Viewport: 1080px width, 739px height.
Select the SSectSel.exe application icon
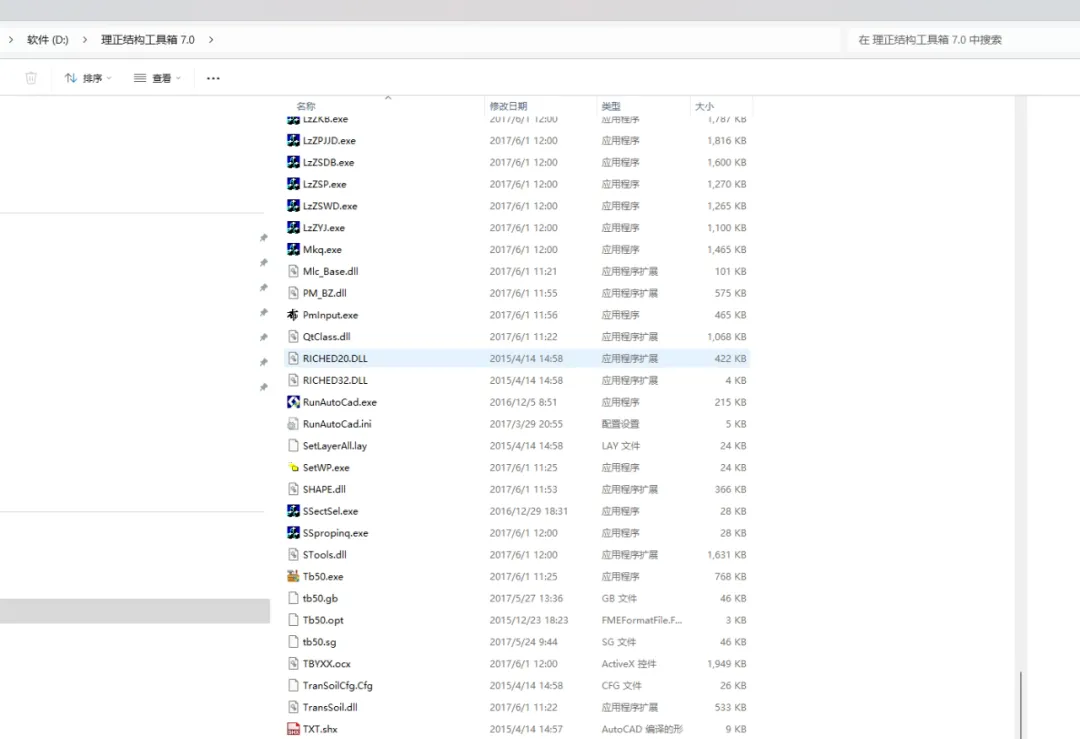[x=293, y=511]
